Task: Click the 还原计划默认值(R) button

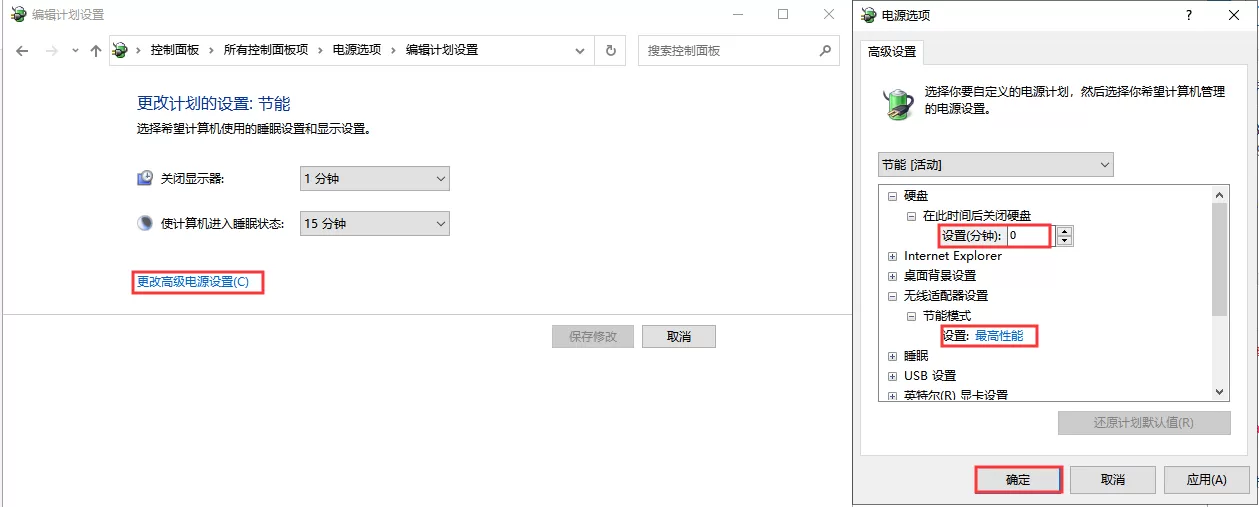Action: (1144, 422)
